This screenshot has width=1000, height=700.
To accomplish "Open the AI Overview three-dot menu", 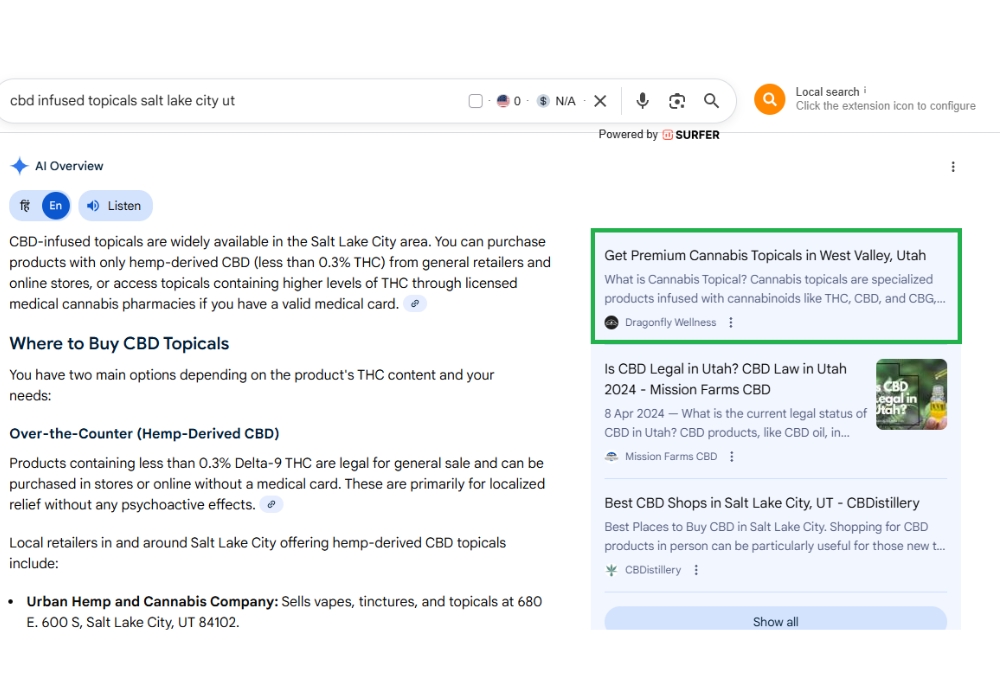I will [953, 166].
